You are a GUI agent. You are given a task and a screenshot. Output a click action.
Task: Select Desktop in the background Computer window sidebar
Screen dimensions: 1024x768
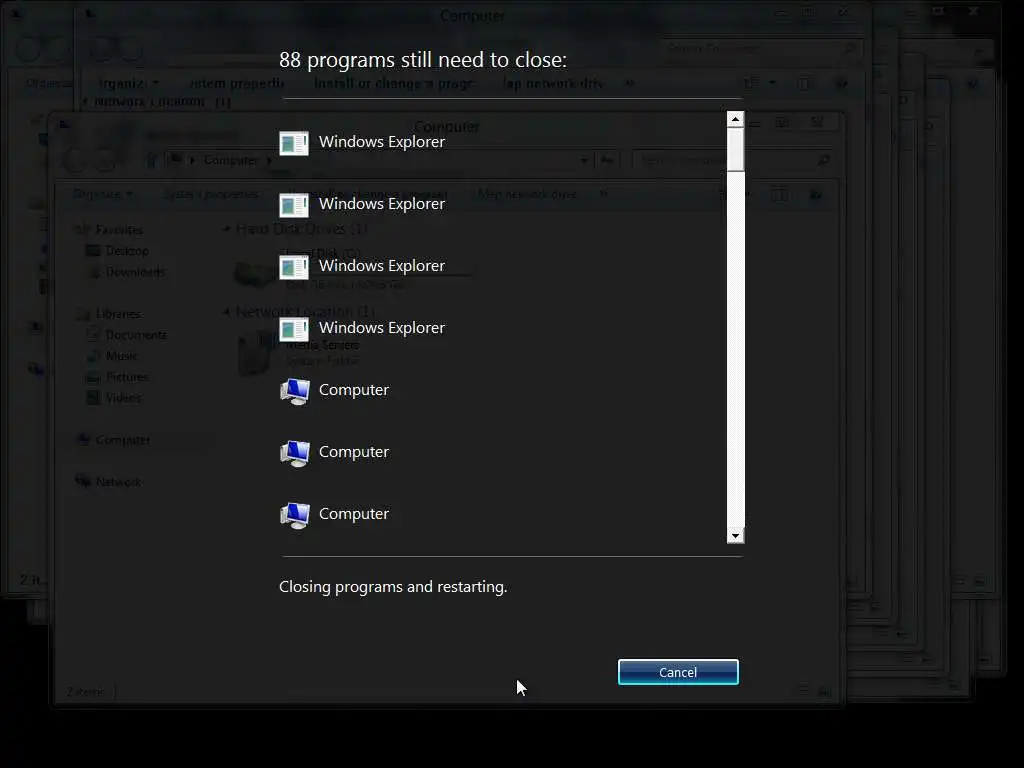(127, 251)
